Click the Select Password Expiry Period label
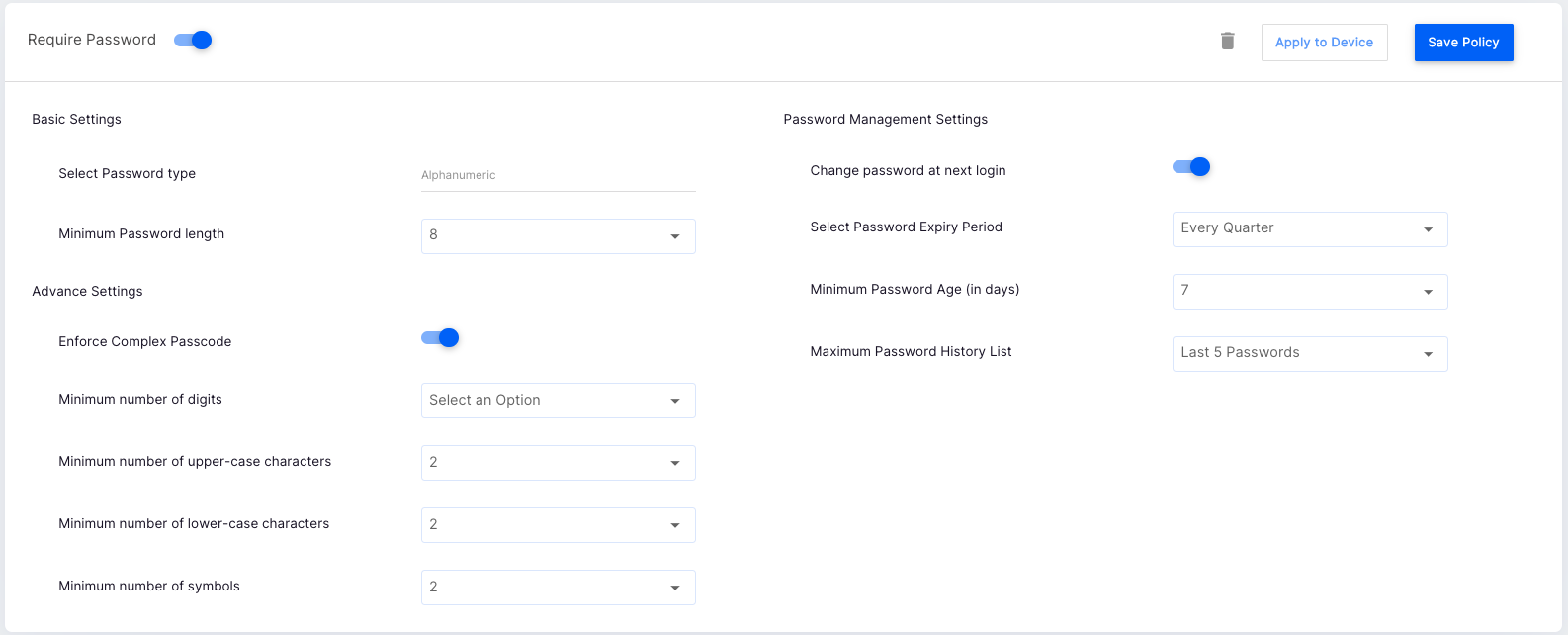This screenshot has height=635, width=1568. point(907,227)
